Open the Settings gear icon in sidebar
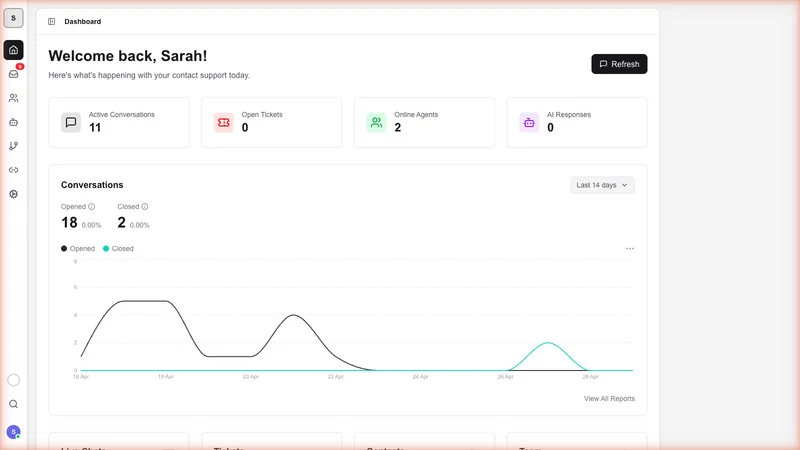Viewport: 800px width, 450px height. 13,194
